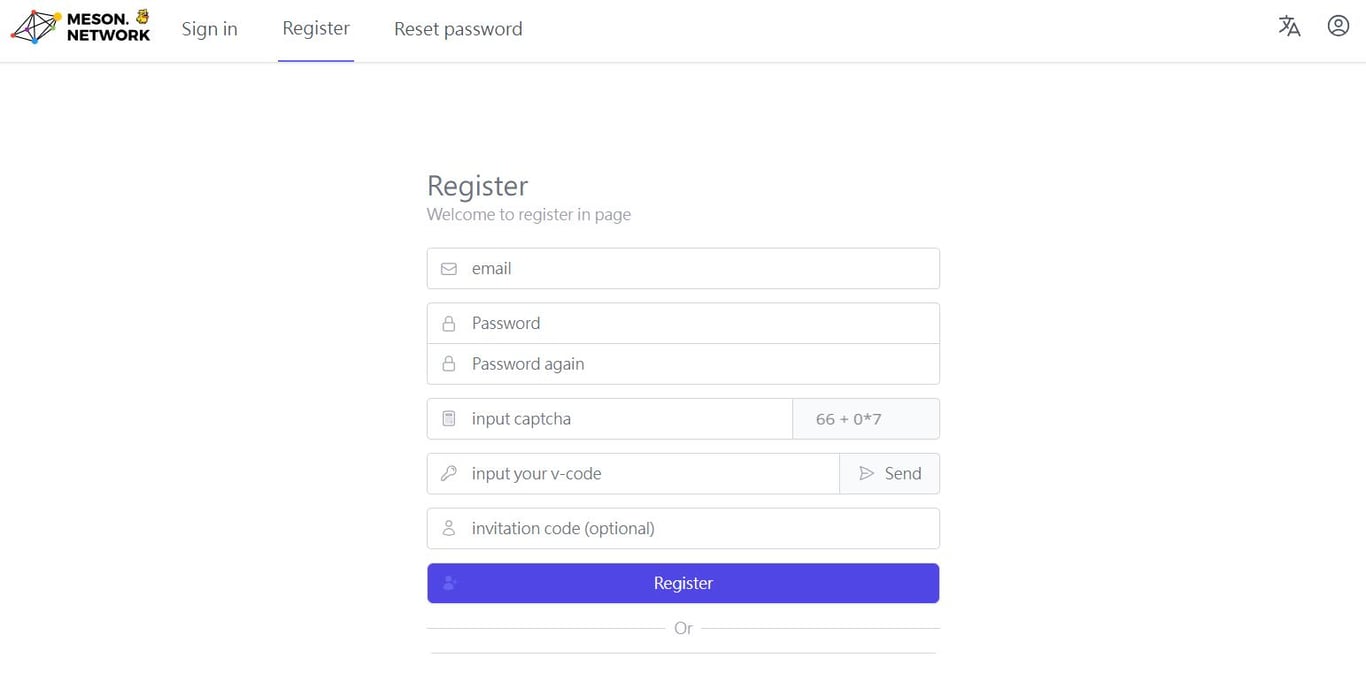
Task: Focus the email input field
Action: point(700,269)
